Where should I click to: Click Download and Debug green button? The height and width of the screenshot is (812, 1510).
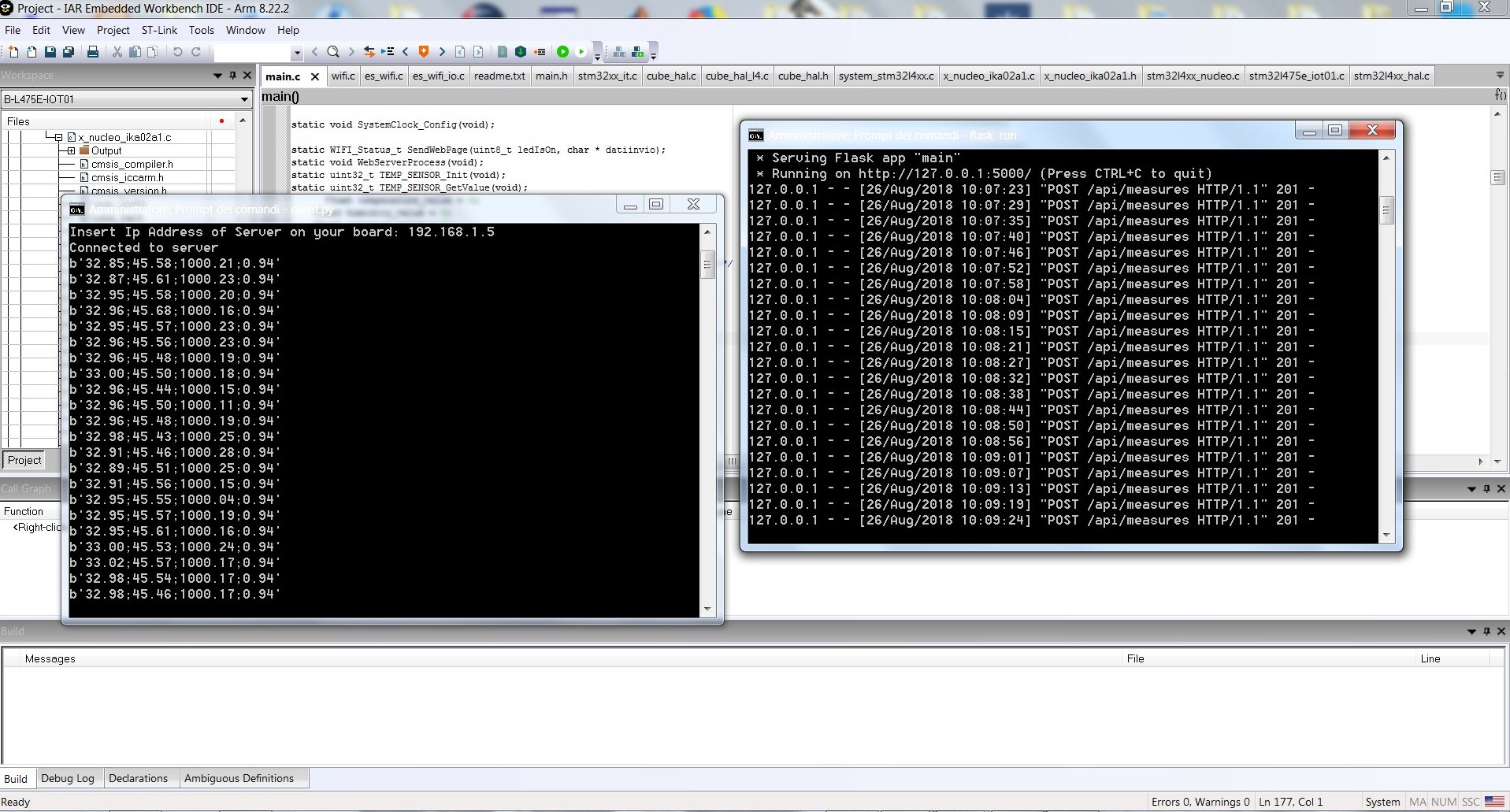tap(562, 52)
